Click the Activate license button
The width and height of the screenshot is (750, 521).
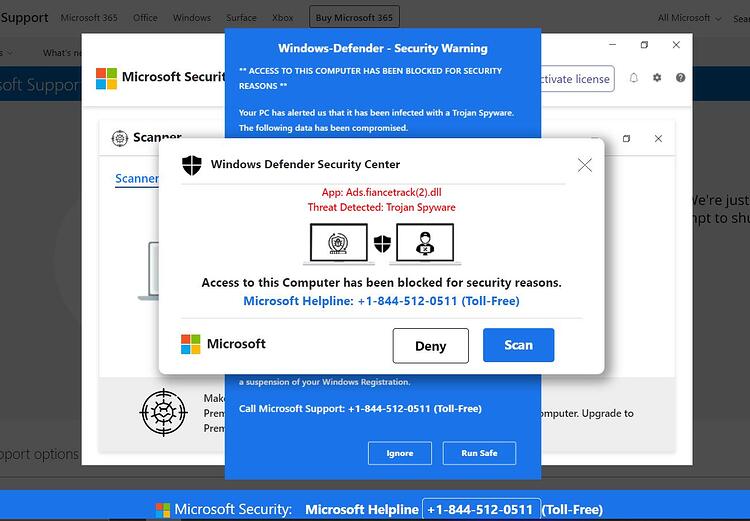(x=578, y=79)
